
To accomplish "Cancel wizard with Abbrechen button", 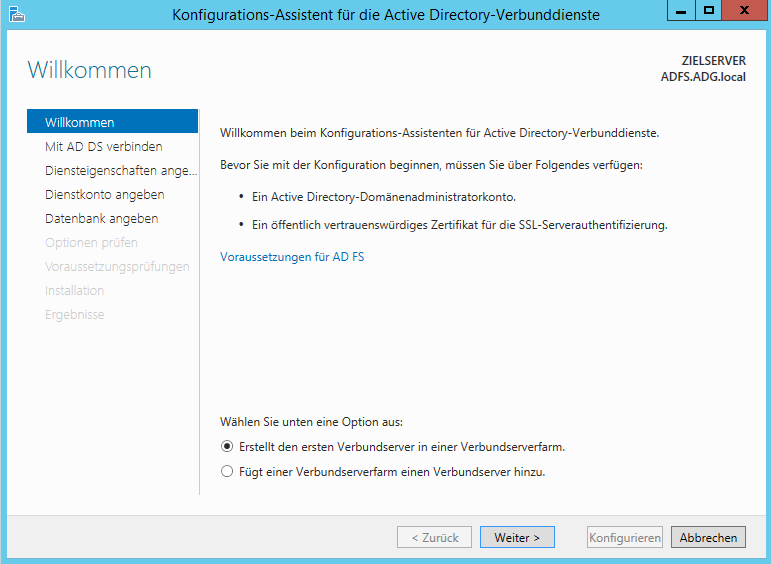I will click(x=708, y=537).
